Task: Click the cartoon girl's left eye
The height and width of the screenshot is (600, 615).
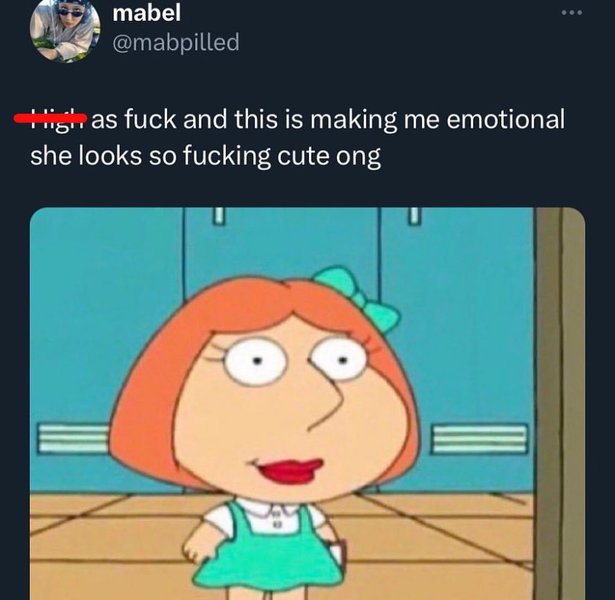Action: (247, 362)
